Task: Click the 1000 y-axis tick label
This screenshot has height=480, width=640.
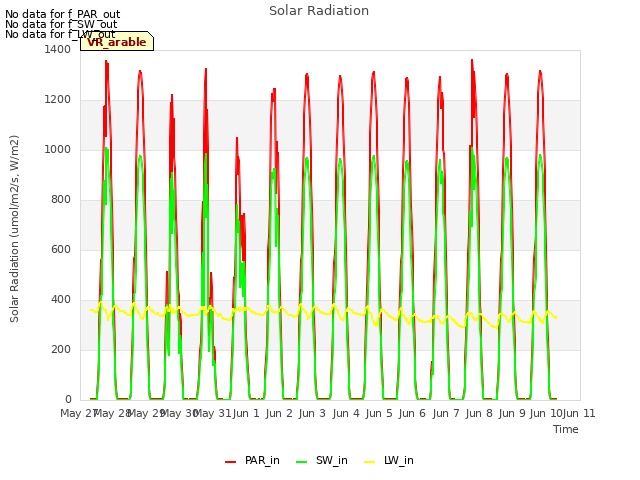Action: (x=58, y=149)
